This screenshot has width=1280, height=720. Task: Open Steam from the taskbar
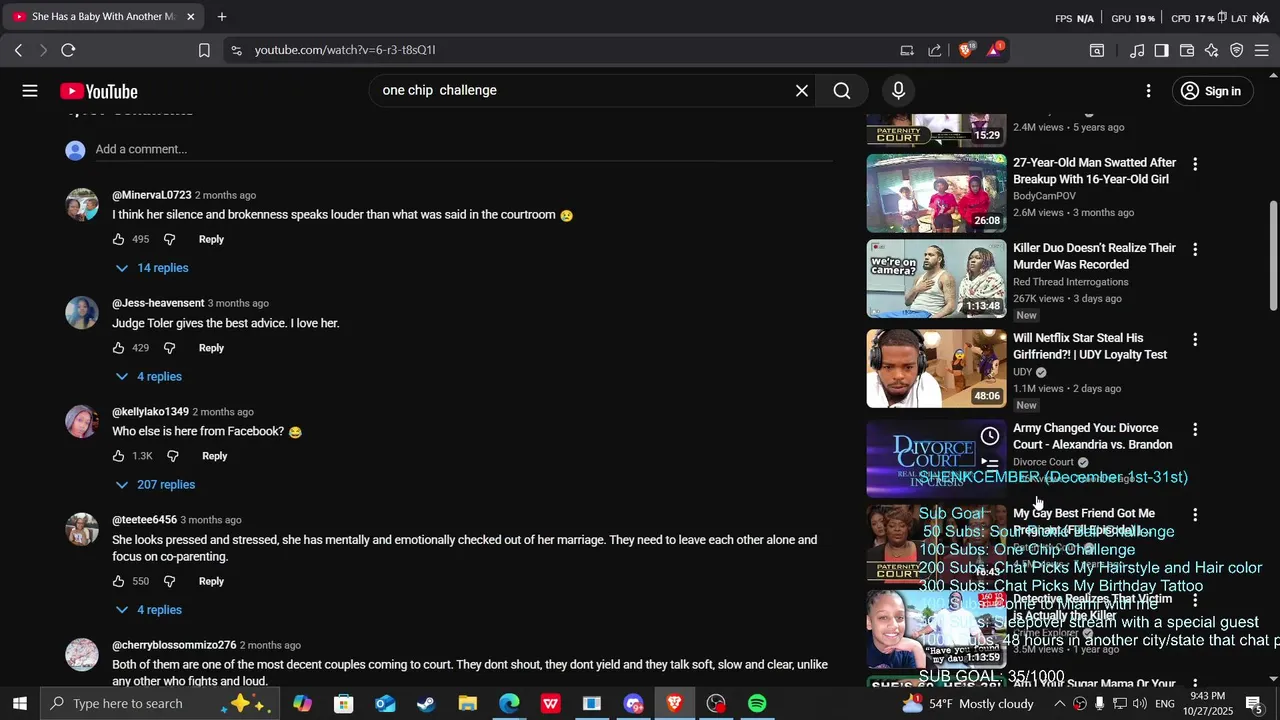tap(426, 704)
